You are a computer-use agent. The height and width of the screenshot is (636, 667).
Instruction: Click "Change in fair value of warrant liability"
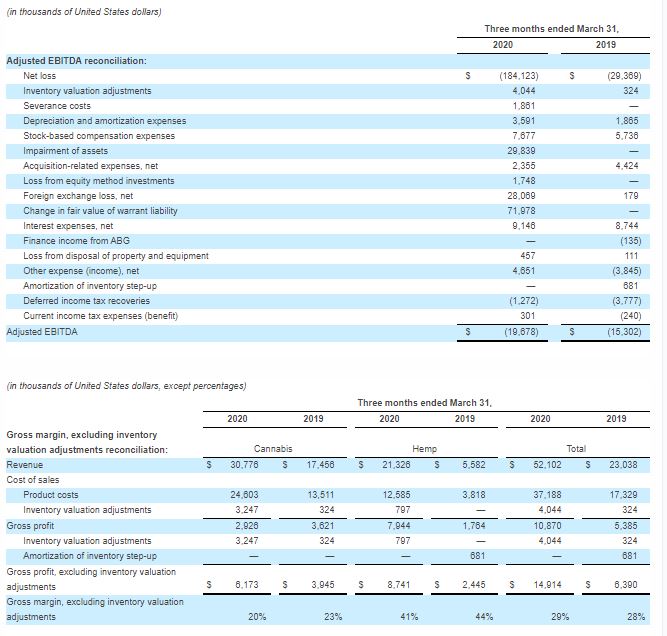coord(100,211)
